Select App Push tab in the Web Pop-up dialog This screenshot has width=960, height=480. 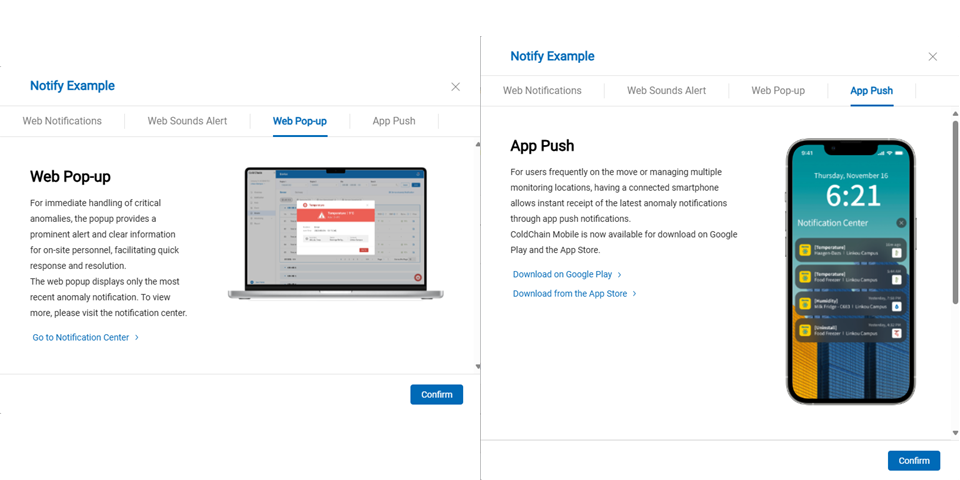click(394, 121)
